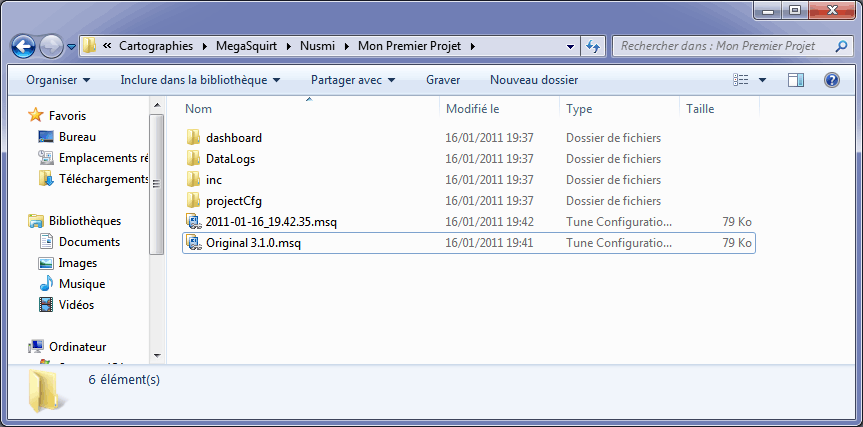The image size is (863, 427).
Task: Click the change view icon in toolbar
Action: coord(741,80)
